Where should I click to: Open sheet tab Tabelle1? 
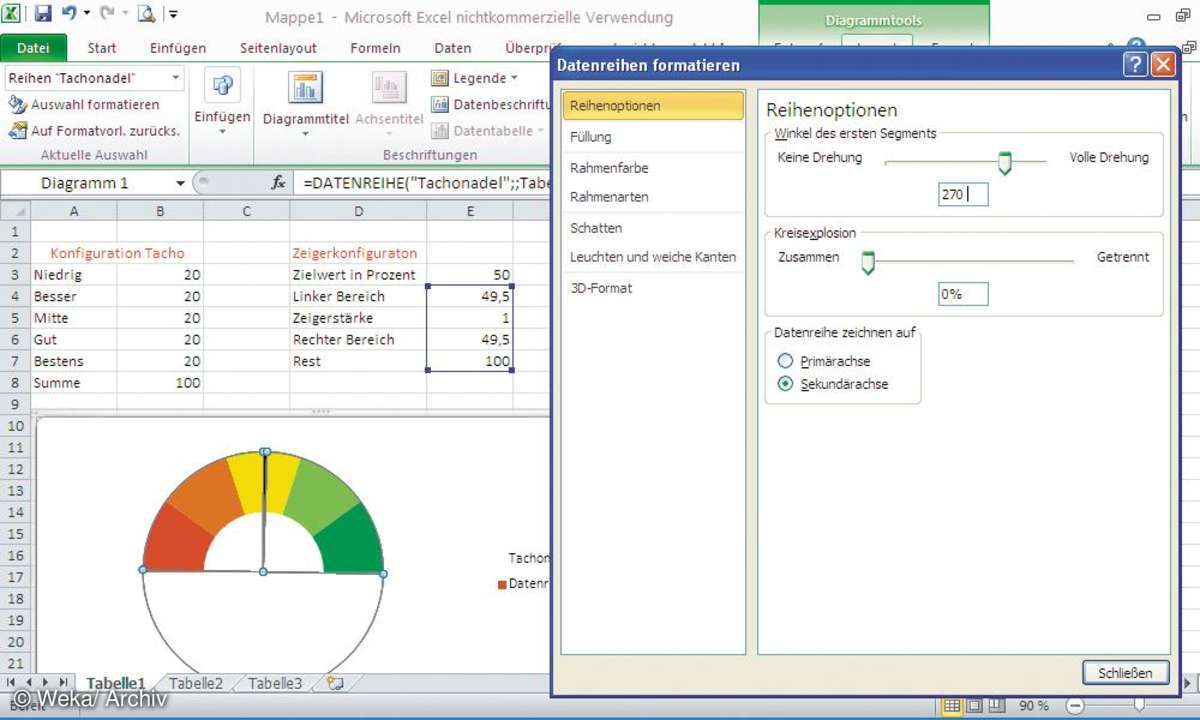point(115,683)
